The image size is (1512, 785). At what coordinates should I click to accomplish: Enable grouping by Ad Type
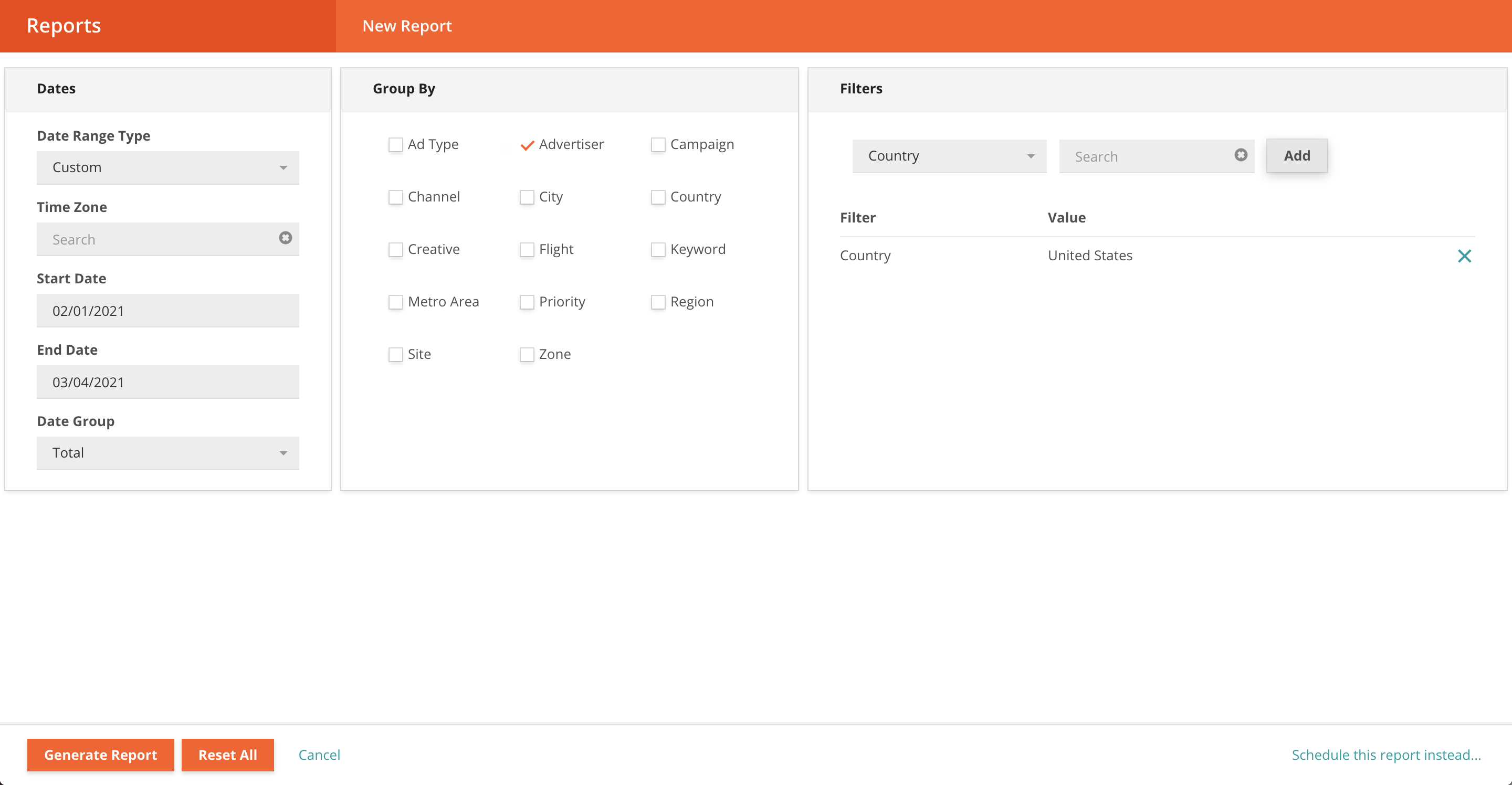tap(396, 145)
